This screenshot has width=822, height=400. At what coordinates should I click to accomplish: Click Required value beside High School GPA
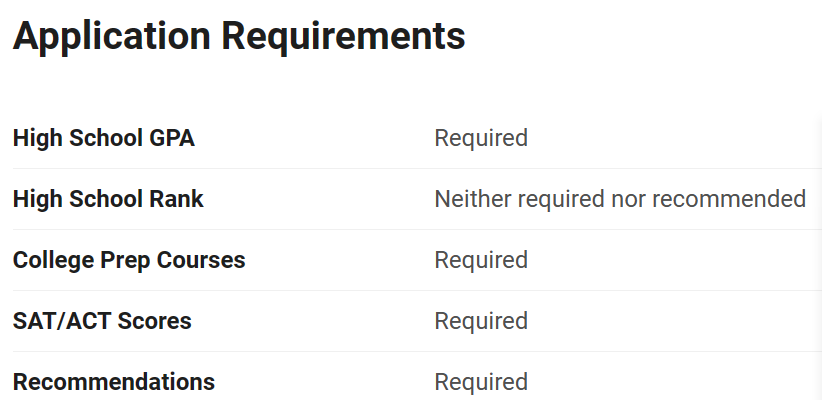tap(481, 138)
